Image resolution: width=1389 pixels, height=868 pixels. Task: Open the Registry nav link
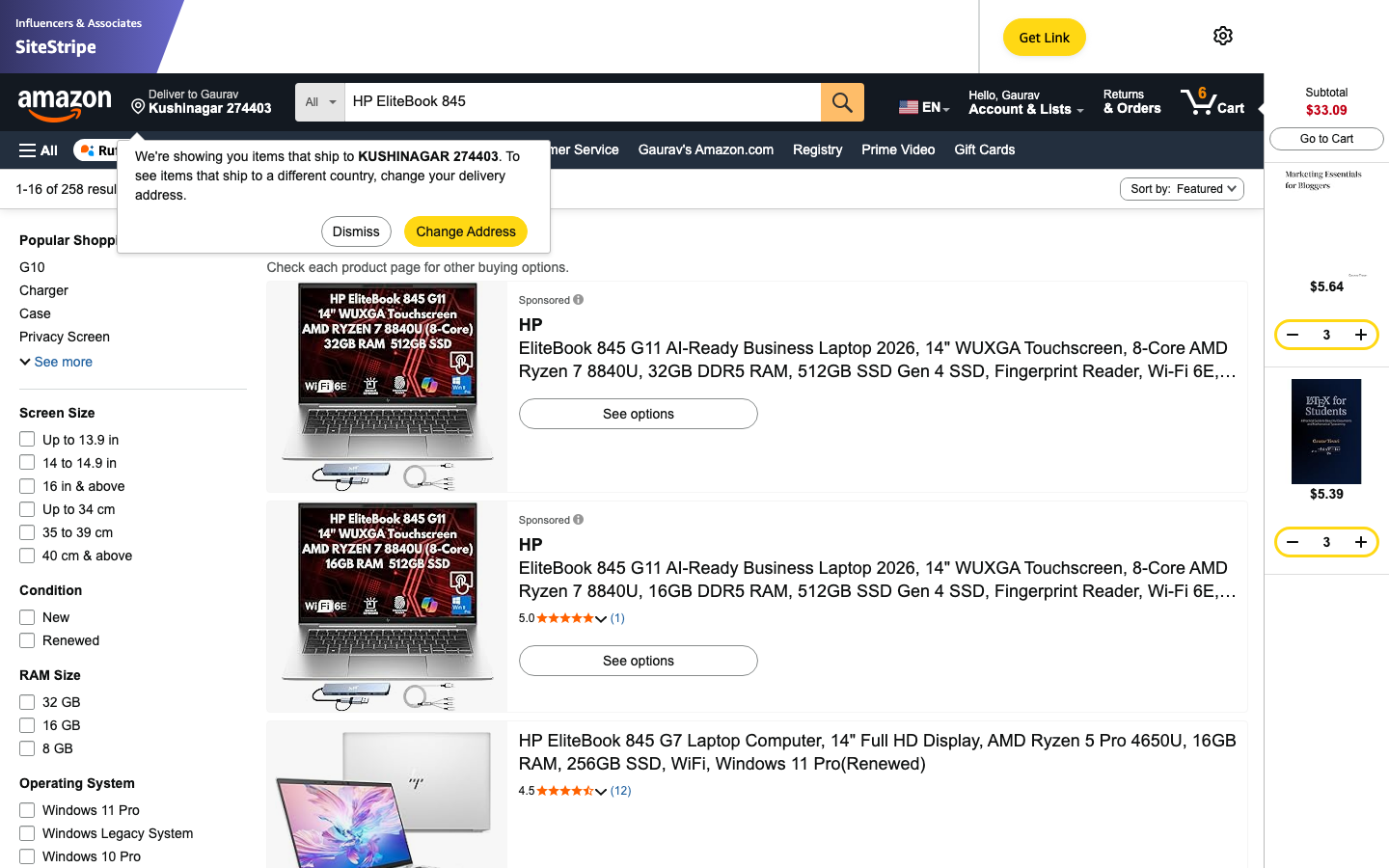pos(817,149)
